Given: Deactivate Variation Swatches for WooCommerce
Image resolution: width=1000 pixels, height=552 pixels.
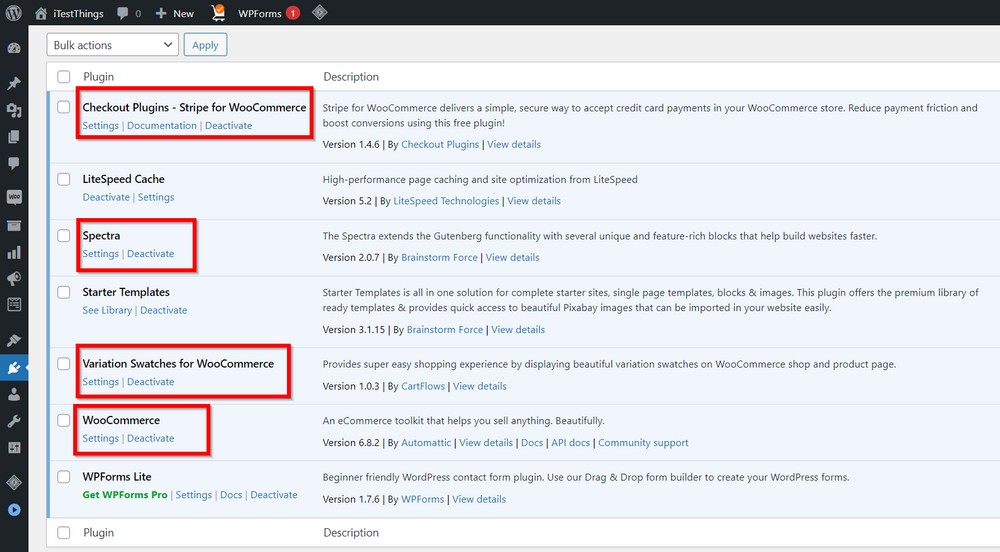Looking at the screenshot, I should point(151,382).
